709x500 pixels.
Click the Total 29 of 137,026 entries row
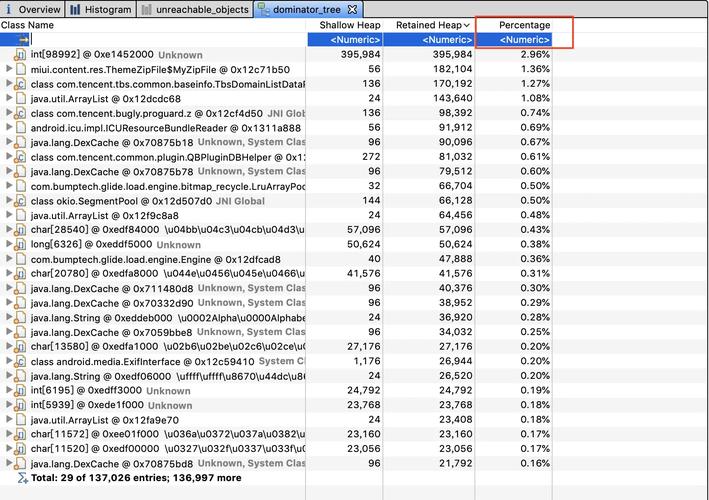coord(276,478)
